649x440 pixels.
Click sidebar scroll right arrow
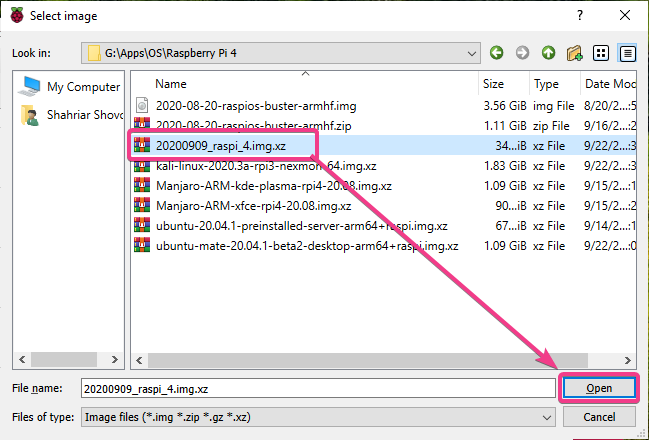click(x=115, y=360)
